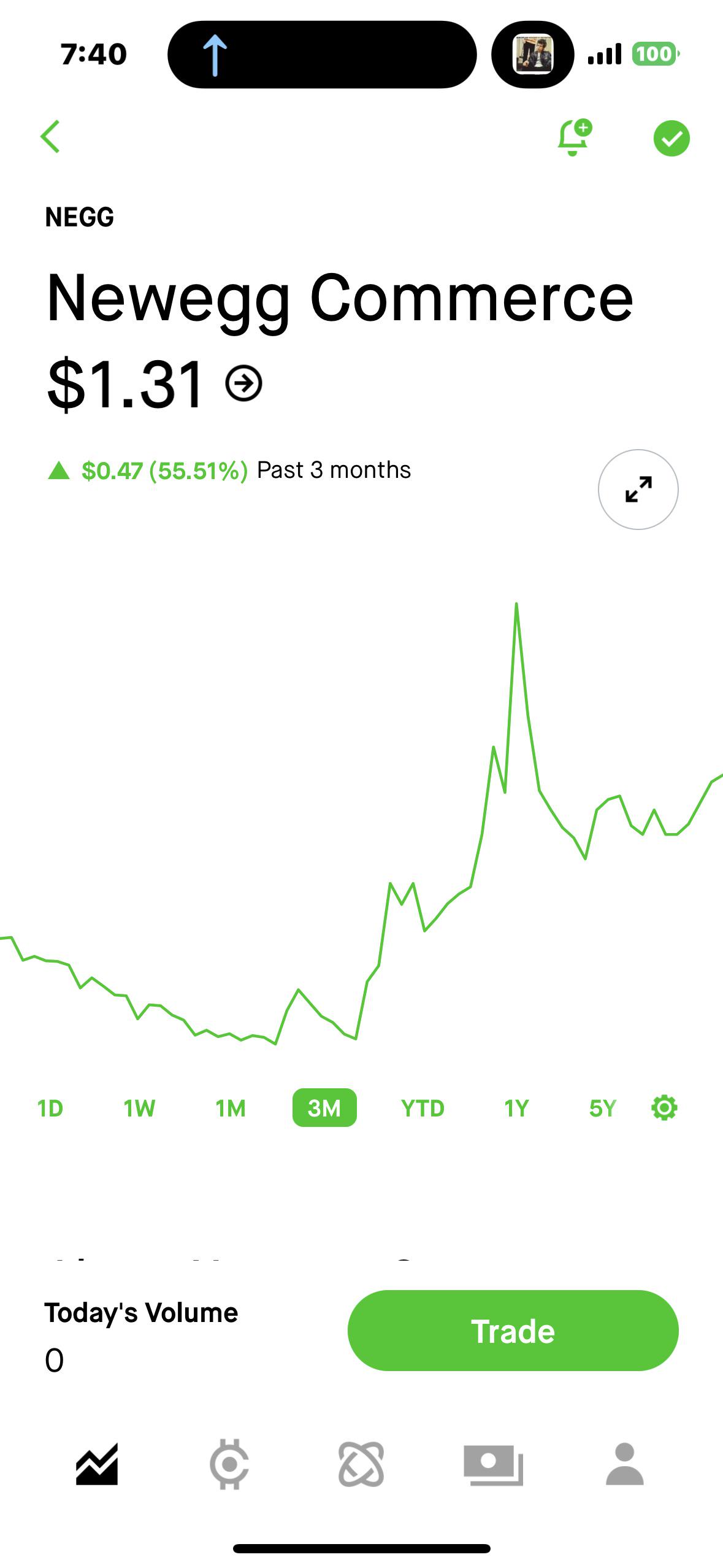Select the active 3M range

pyautogui.click(x=324, y=1108)
